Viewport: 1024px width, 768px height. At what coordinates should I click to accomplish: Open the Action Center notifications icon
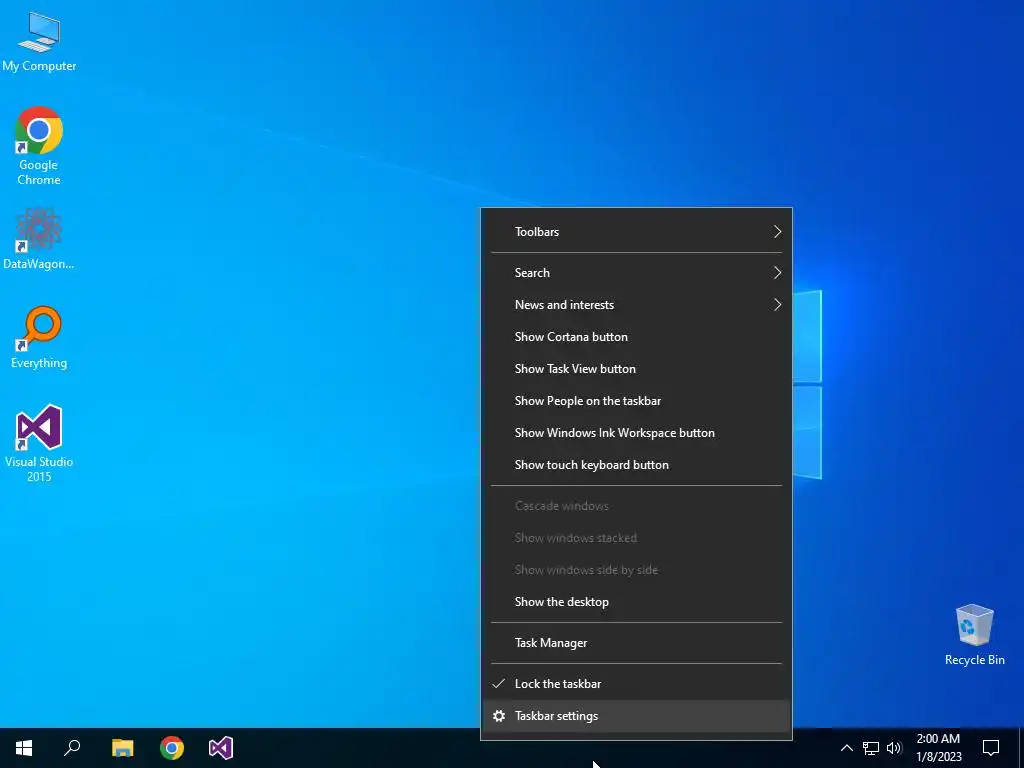tap(991, 748)
